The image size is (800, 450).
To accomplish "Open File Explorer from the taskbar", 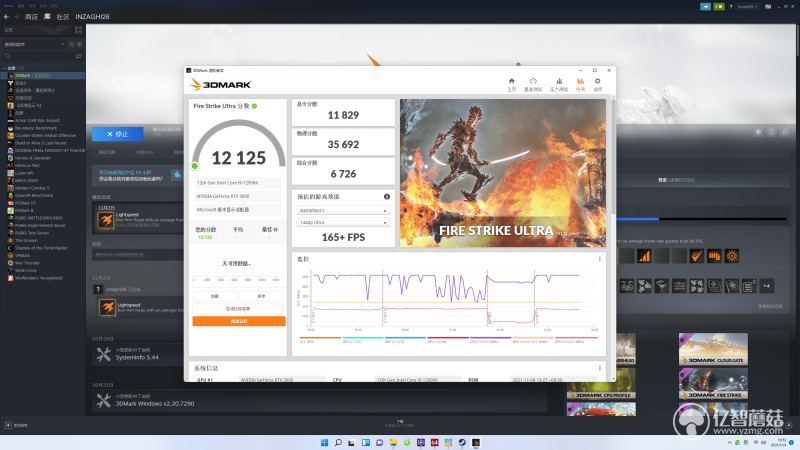I will point(393,442).
